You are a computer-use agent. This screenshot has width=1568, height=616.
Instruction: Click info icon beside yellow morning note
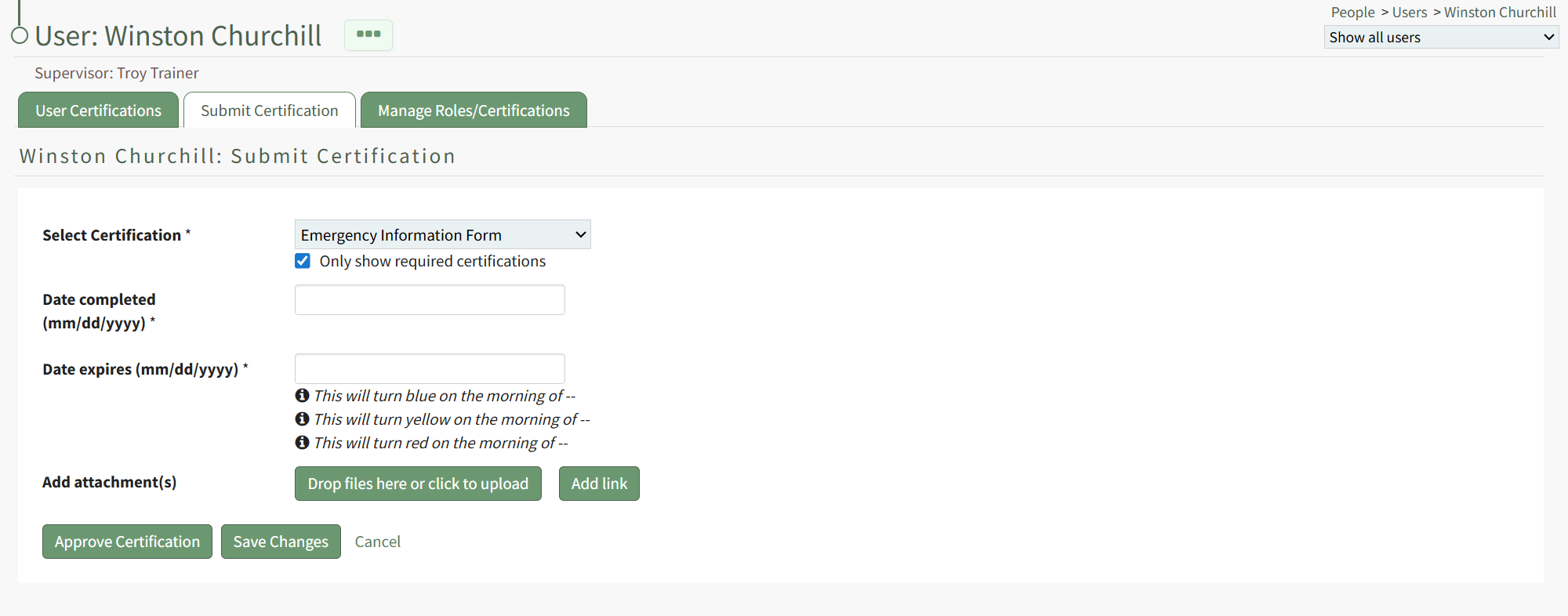[302, 419]
